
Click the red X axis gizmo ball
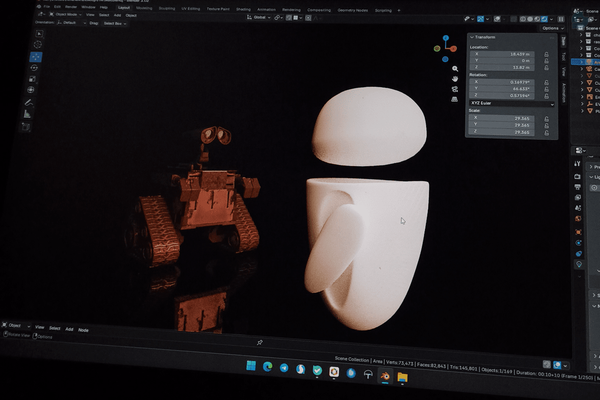point(453,49)
